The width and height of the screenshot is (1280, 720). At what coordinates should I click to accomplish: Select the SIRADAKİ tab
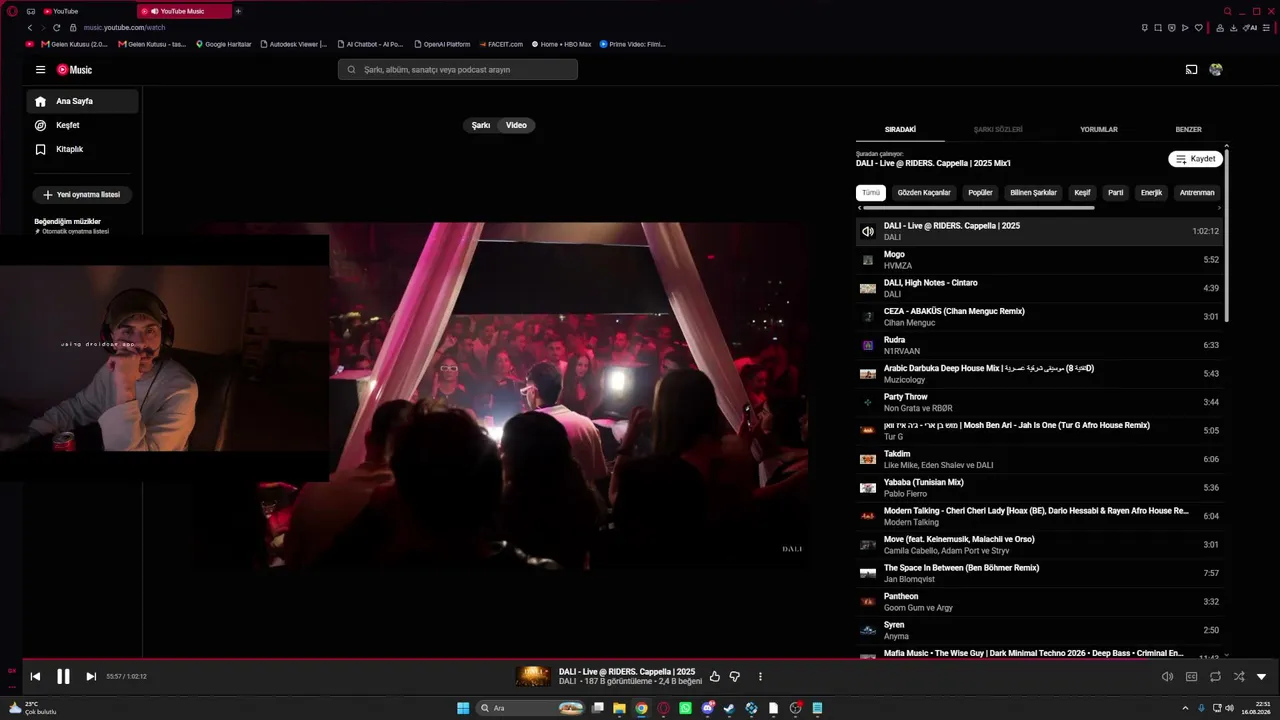[x=901, y=130]
